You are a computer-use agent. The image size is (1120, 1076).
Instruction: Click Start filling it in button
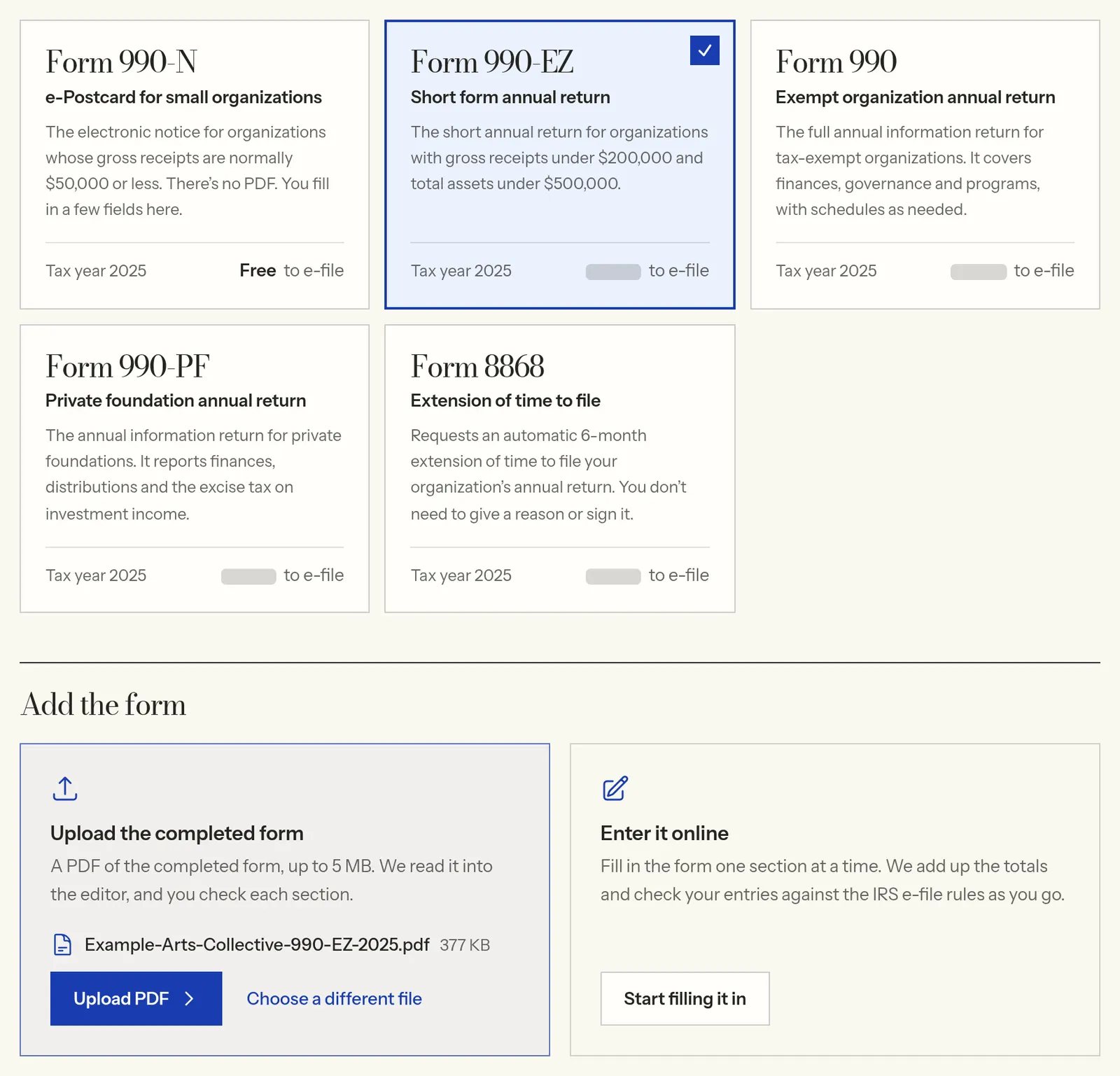click(685, 998)
